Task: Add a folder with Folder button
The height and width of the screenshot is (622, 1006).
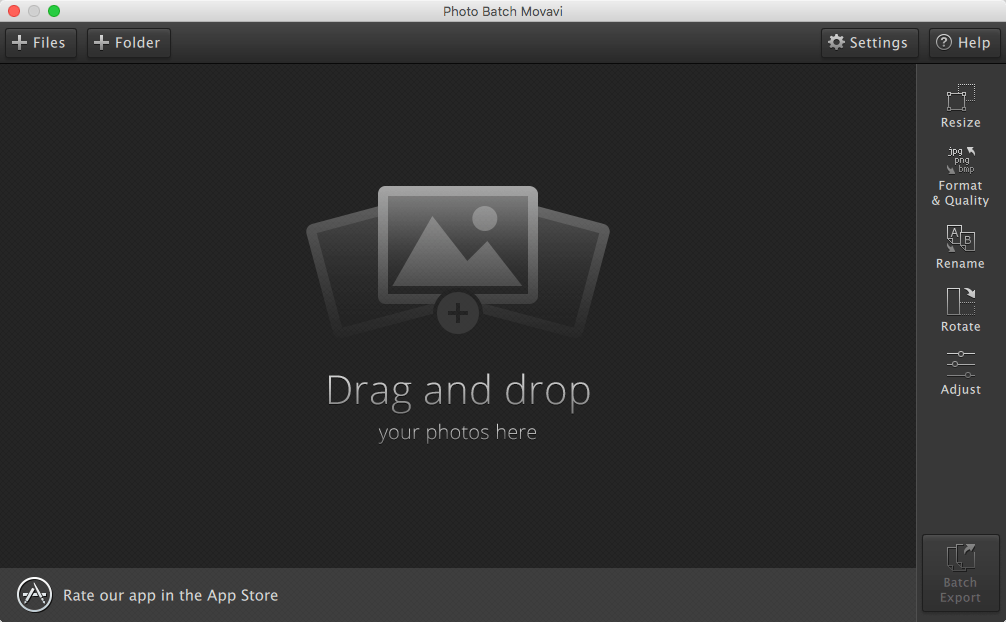Action: pyautogui.click(x=128, y=43)
